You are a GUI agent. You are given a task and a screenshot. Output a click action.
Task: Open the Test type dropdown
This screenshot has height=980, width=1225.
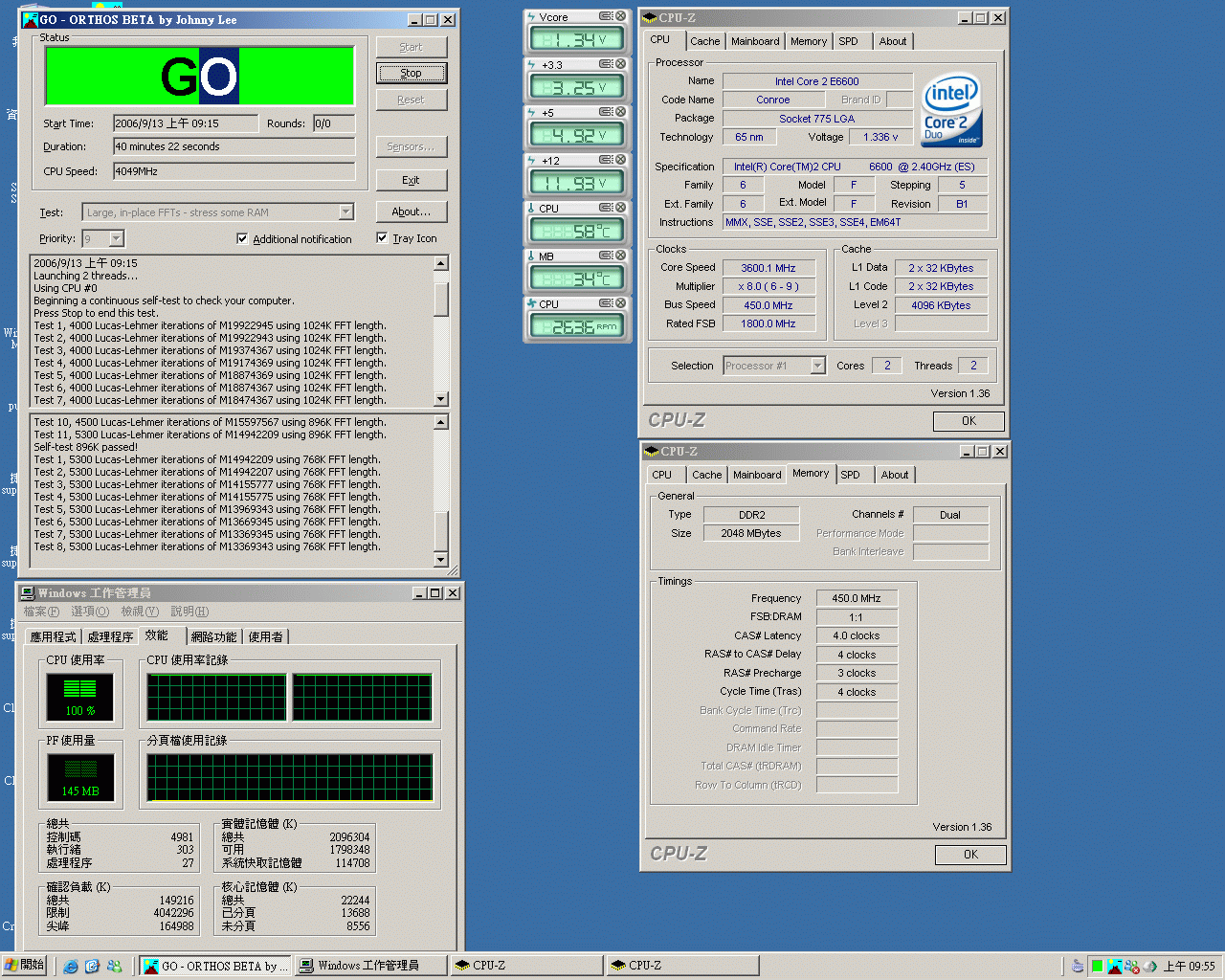point(346,212)
